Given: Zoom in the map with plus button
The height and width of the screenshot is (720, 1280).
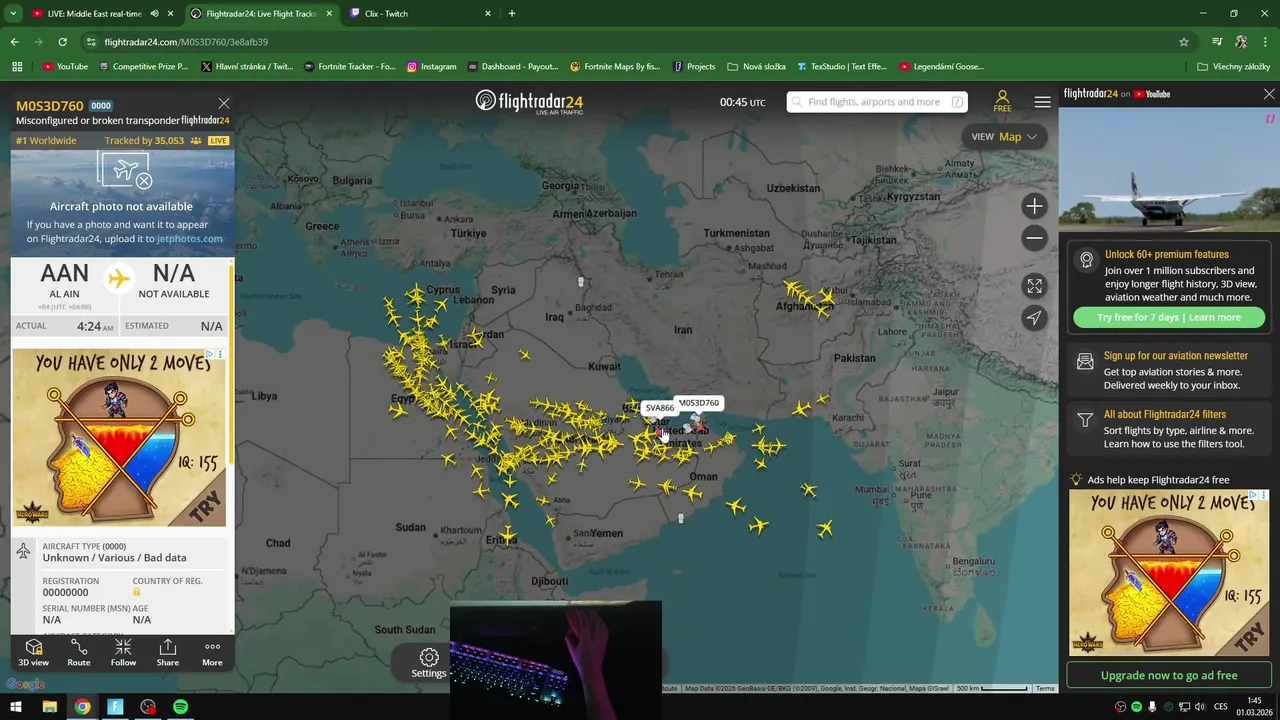Looking at the screenshot, I should pyautogui.click(x=1034, y=206).
